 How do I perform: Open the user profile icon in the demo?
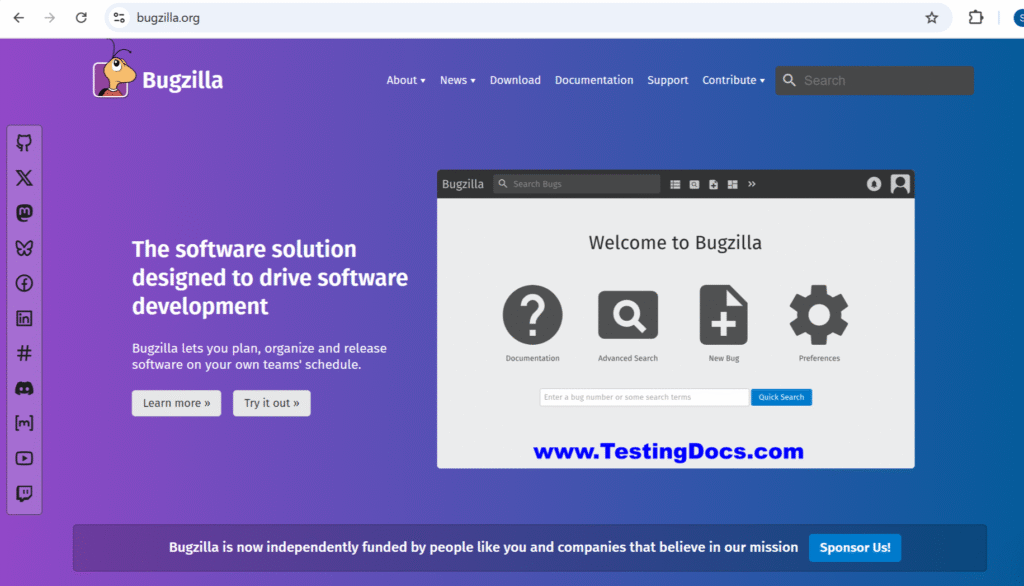tap(899, 184)
